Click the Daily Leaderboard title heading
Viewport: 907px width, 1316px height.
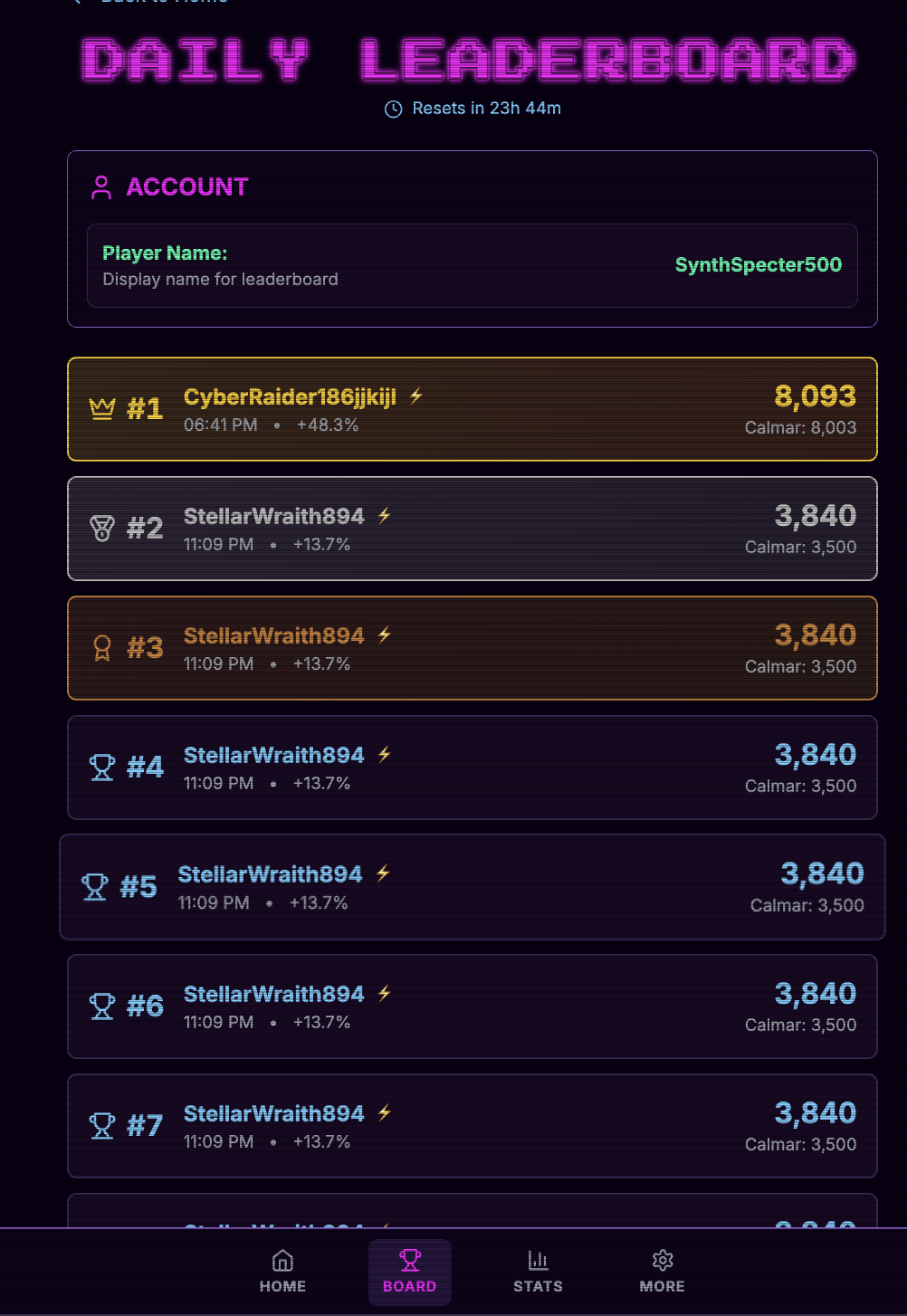coord(468,60)
